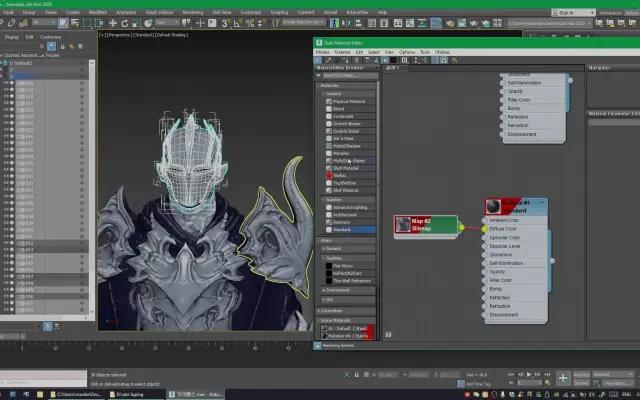Open the Rendering menu
The image size is (640, 400).
click(193, 13)
